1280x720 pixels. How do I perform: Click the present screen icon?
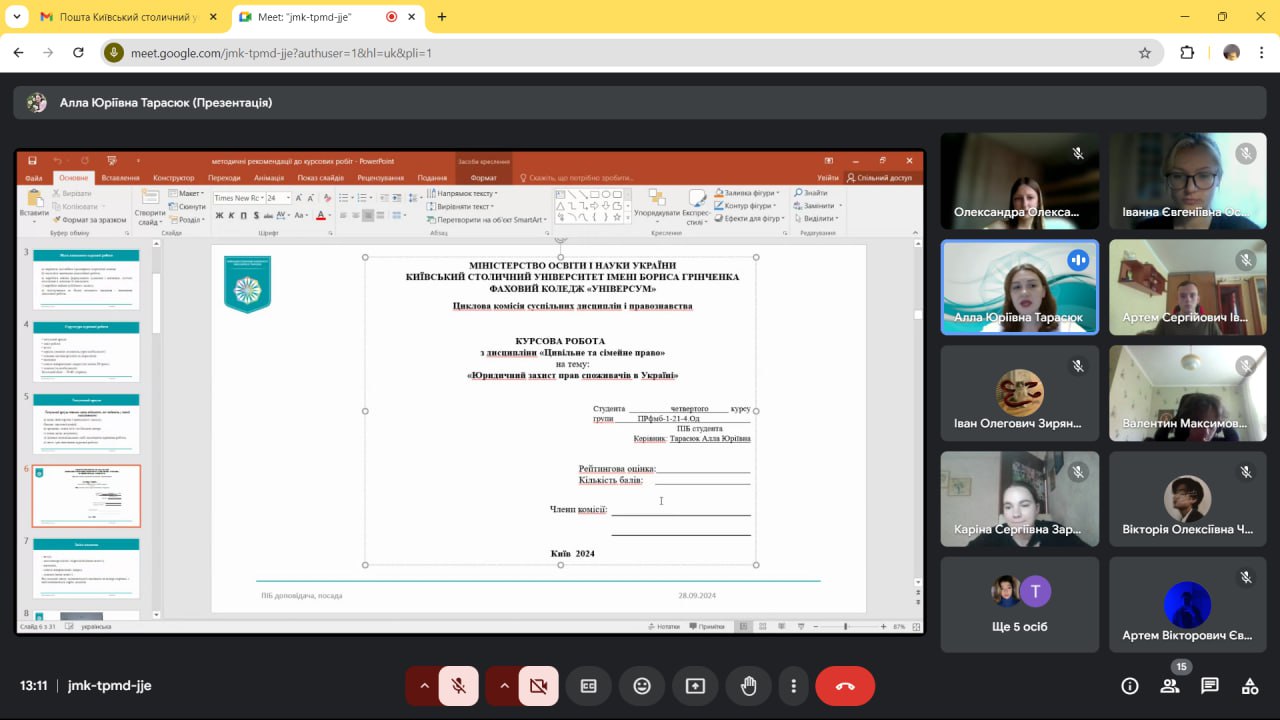tap(695, 686)
